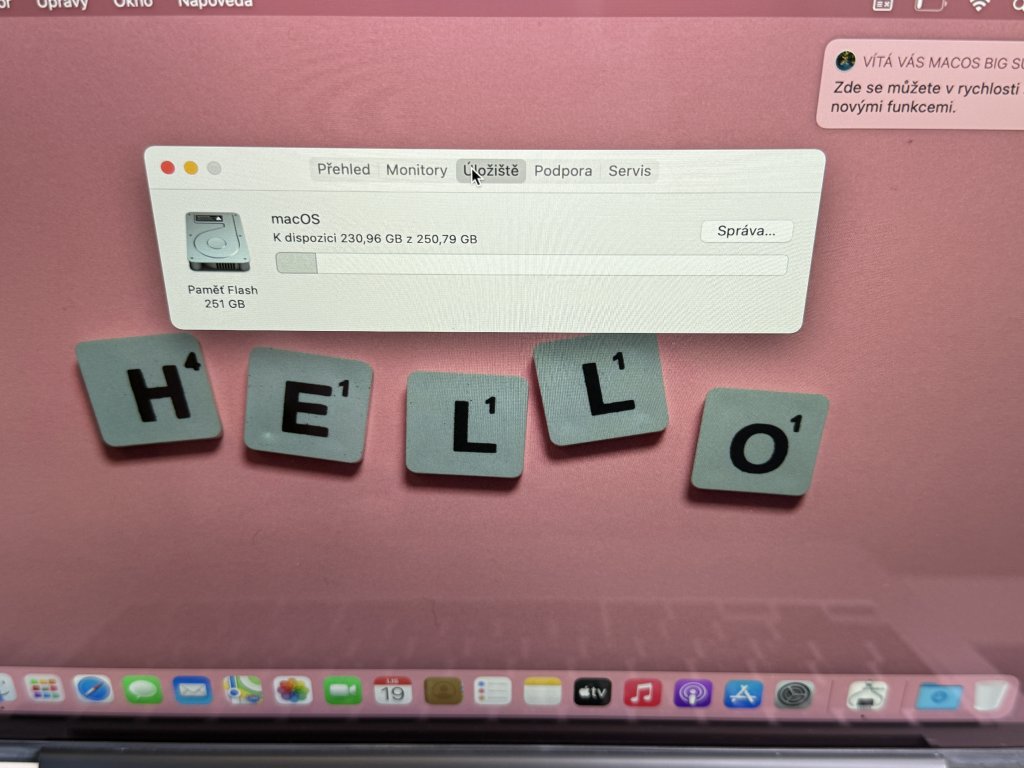Launch Apple TV from the Dock
Viewport: 1024px width, 768px height.
(592, 693)
